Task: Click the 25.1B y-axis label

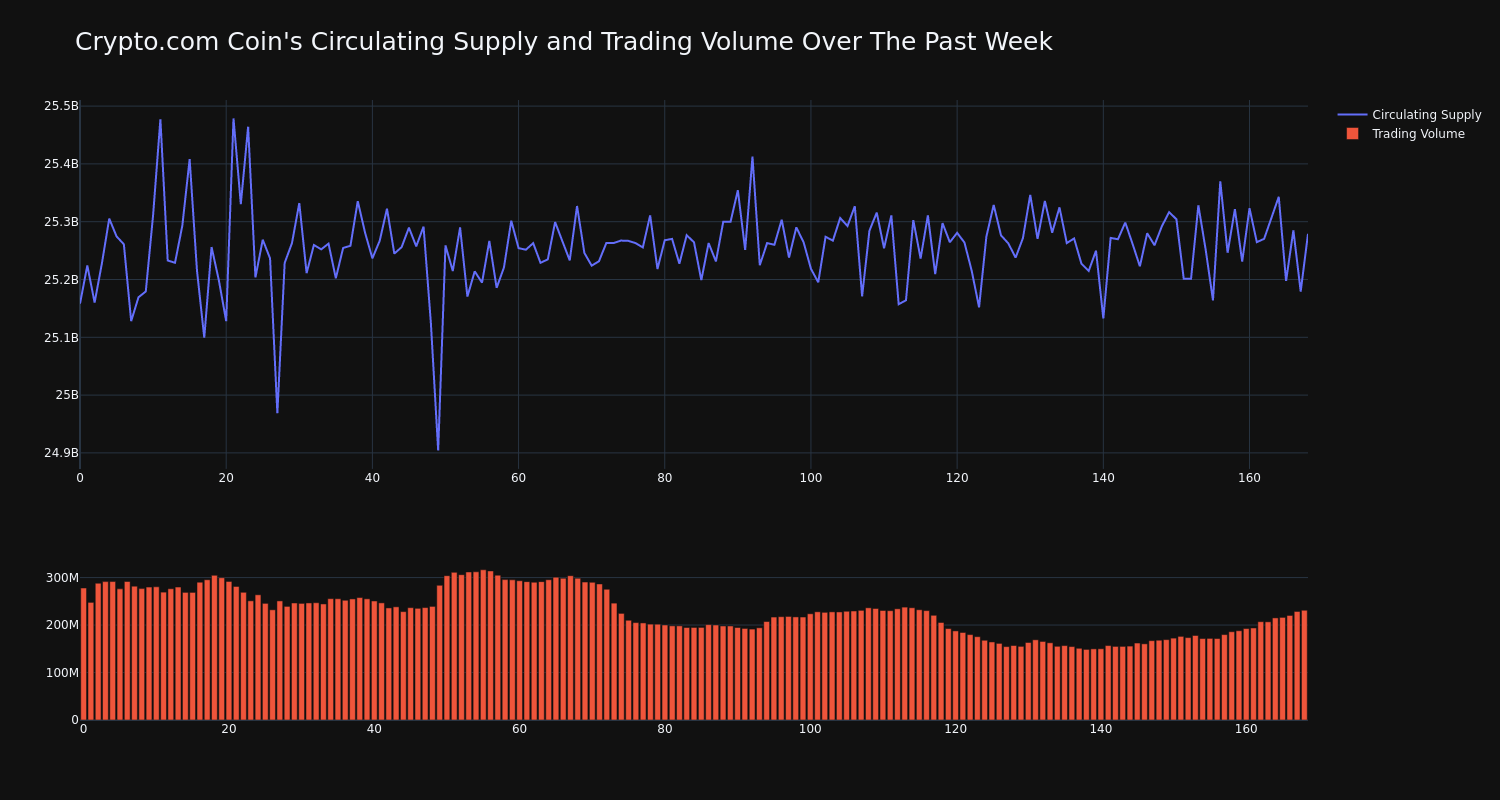Action: [x=61, y=338]
